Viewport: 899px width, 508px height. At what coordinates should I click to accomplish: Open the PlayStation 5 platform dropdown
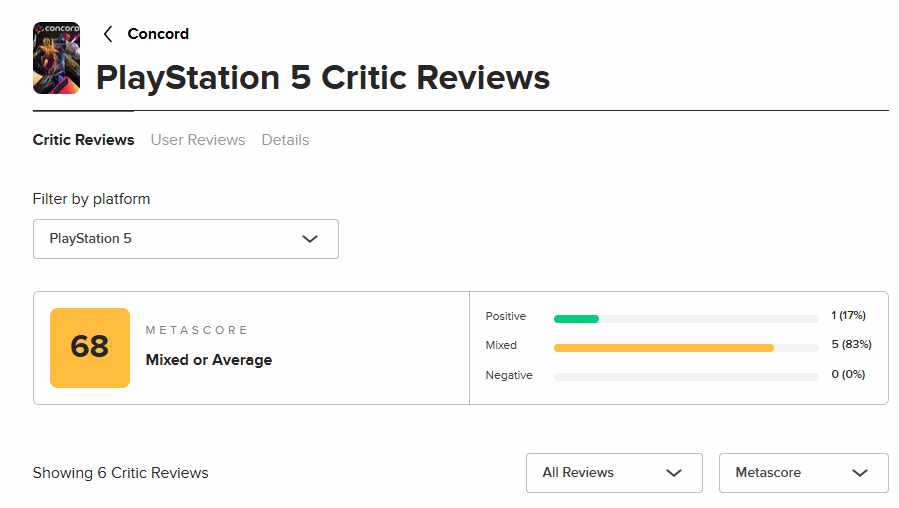pos(185,239)
